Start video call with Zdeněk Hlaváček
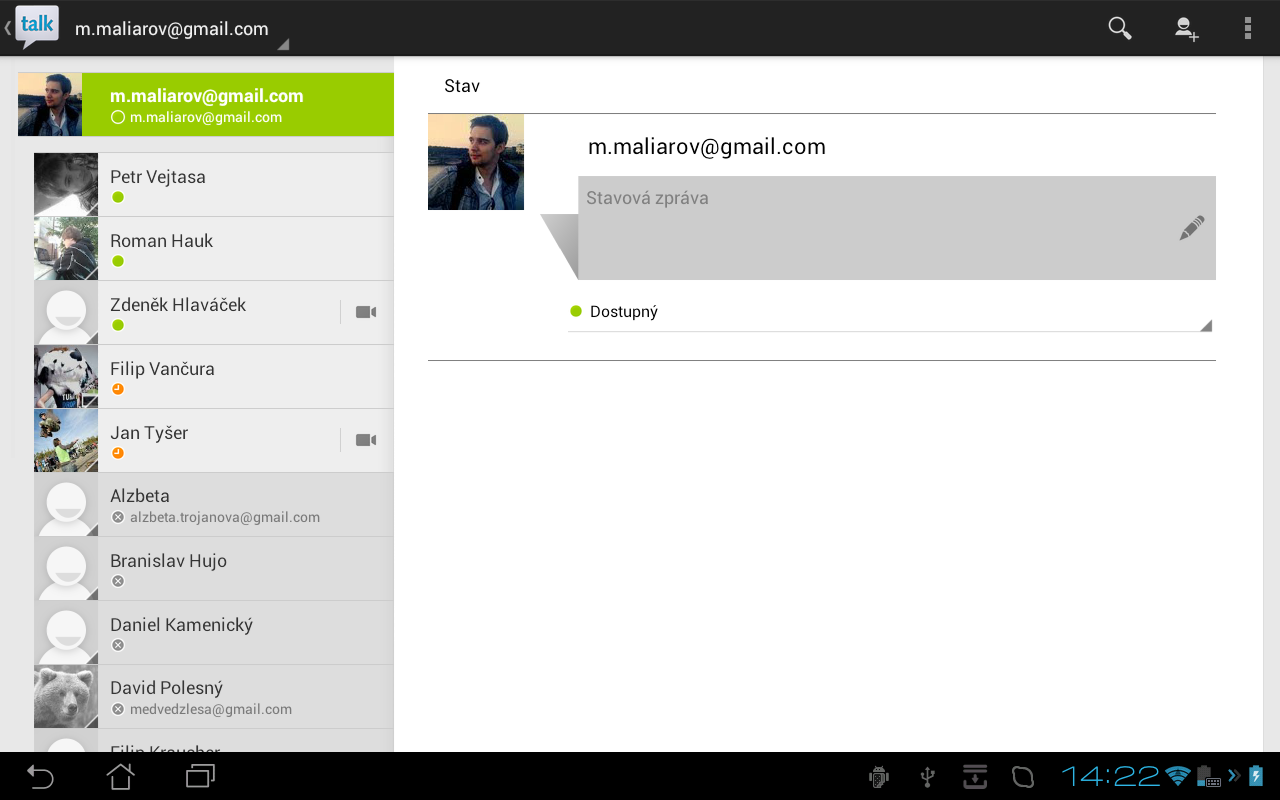Screen dimensions: 1280x800 [x=366, y=312]
